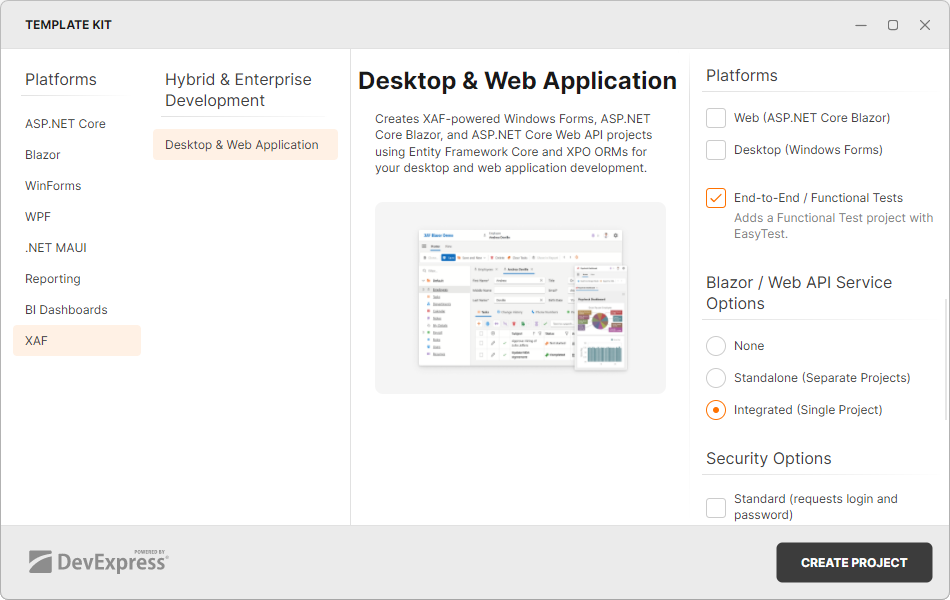
Task: Select the XAF platform in the sidebar
Action: [36, 340]
